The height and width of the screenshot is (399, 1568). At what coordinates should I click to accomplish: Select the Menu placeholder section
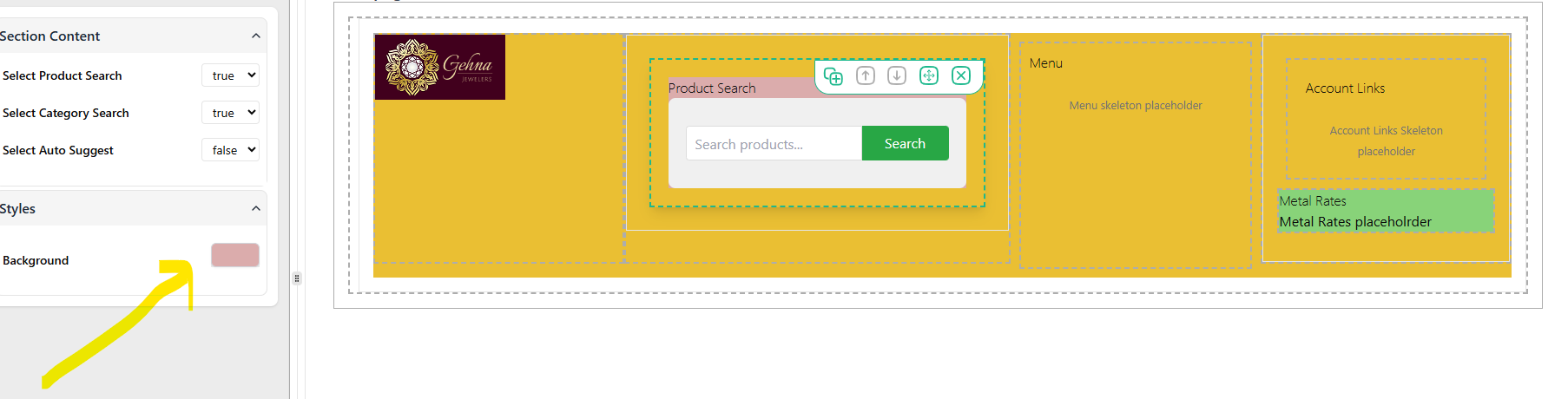coord(1136,154)
